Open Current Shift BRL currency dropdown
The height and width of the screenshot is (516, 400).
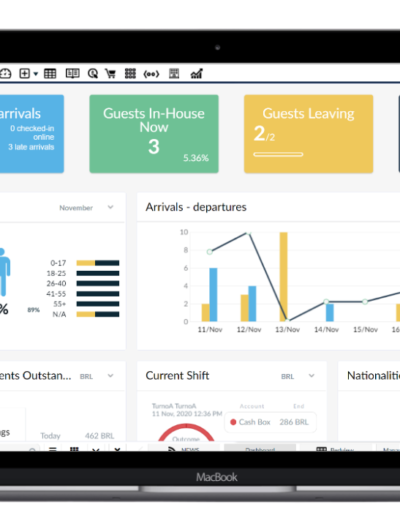(298, 376)
